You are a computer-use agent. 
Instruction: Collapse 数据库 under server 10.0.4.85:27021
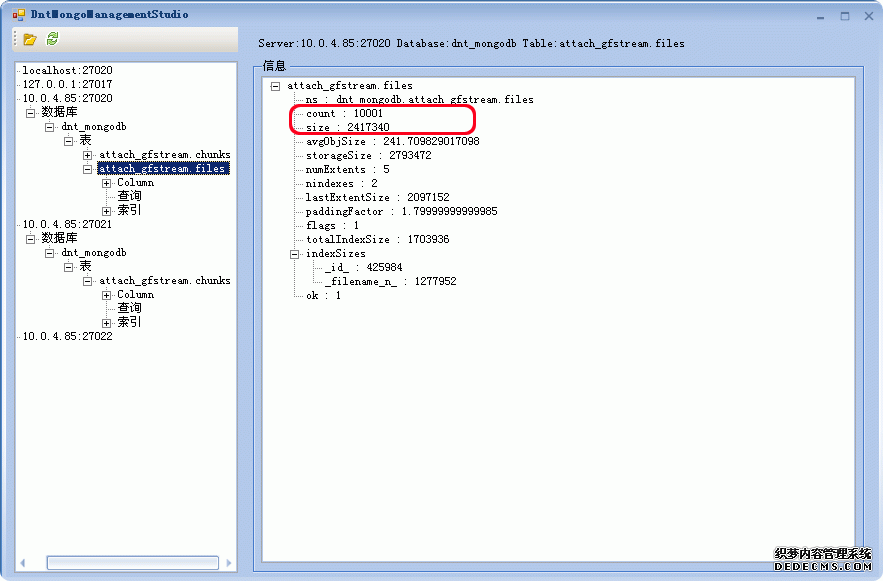[x=31, y=239]
